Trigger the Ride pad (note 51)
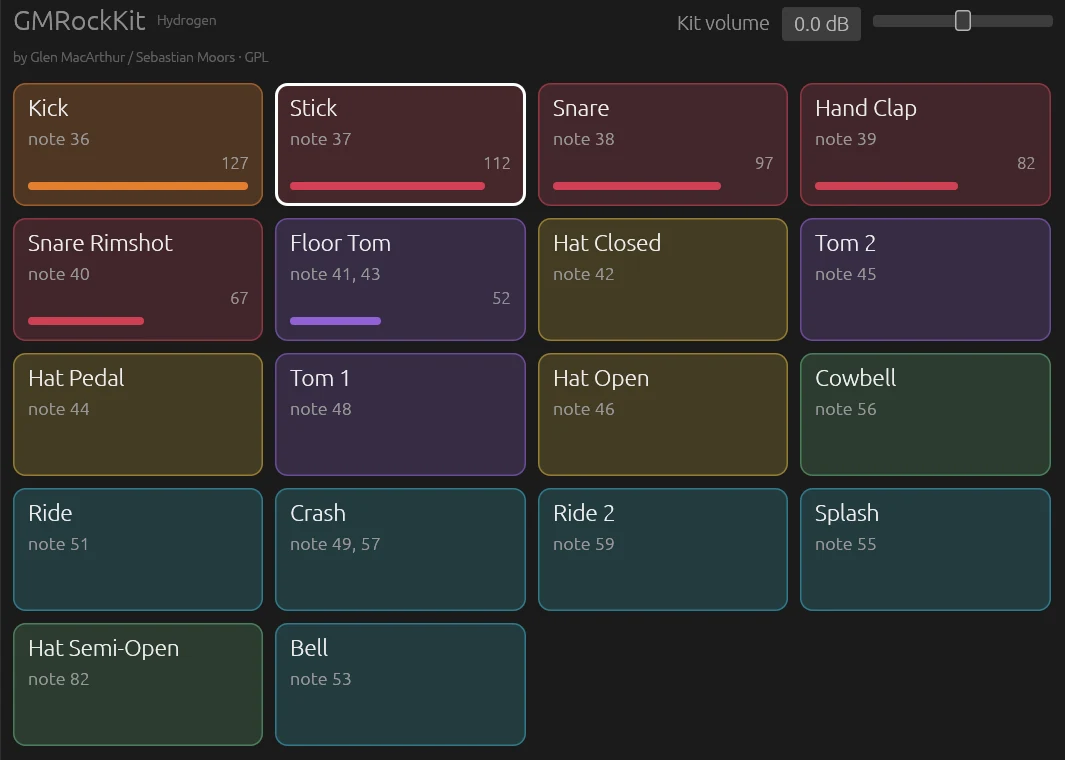 coord(138,549)
